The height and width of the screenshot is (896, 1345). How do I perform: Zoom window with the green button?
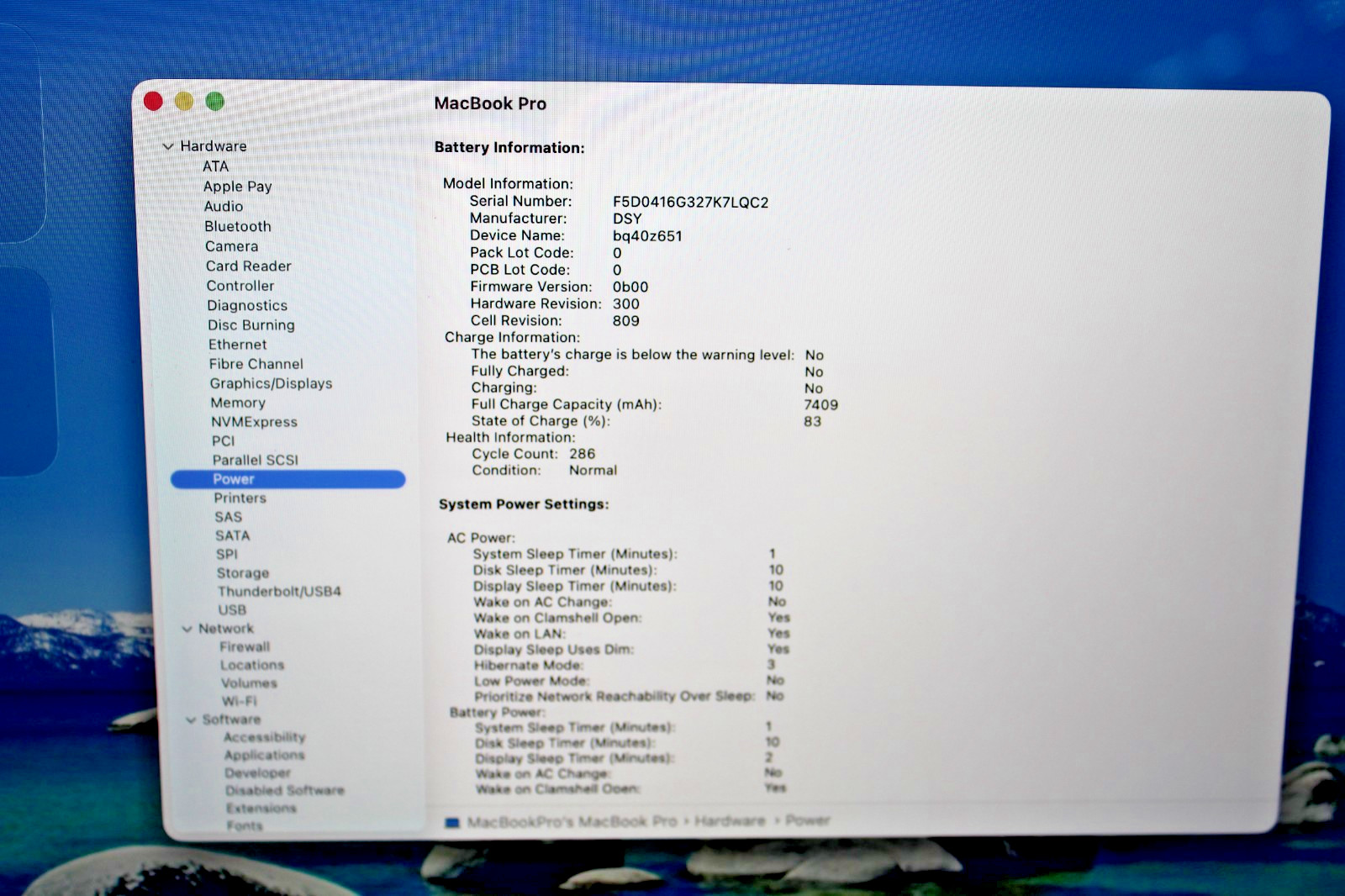[x=215, y=102]
